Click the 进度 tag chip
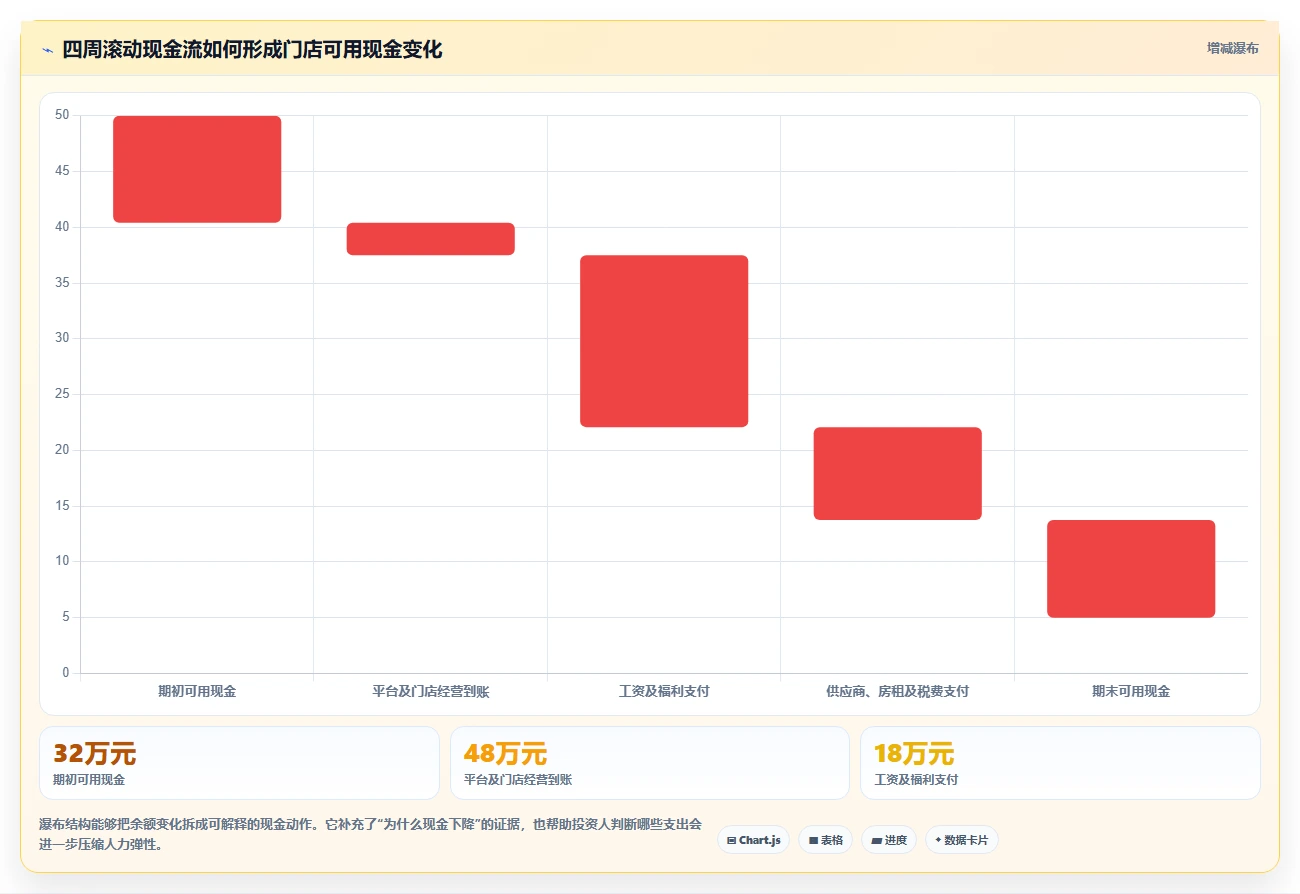This screenshot has width=1300, height=894. (888, 840)
